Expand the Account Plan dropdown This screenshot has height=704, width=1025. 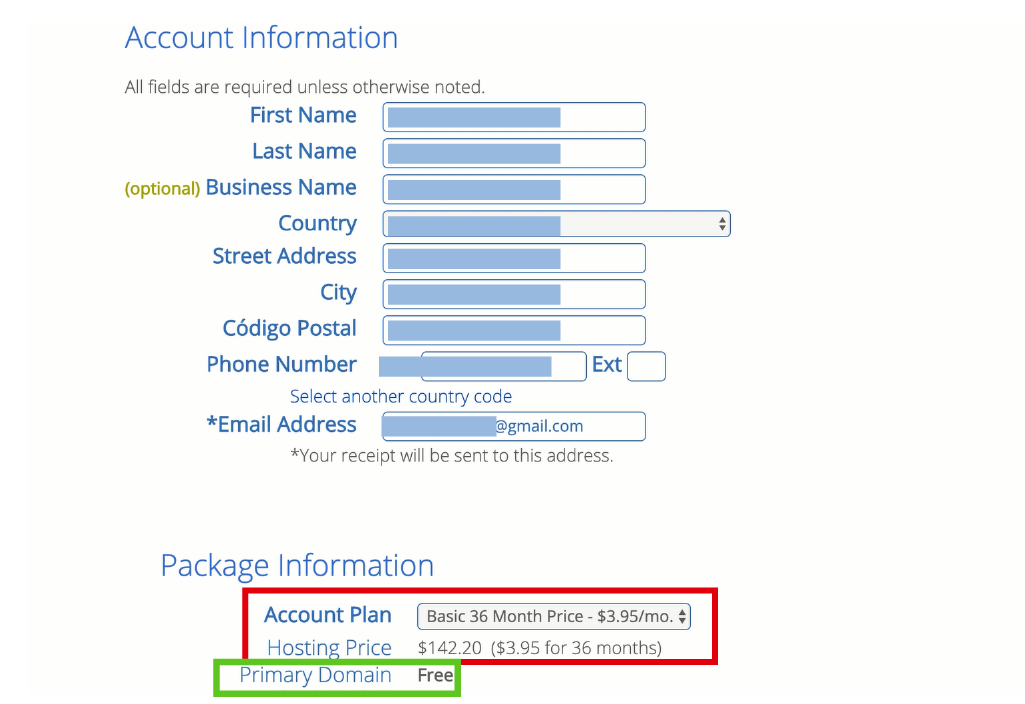coord(553,616)
